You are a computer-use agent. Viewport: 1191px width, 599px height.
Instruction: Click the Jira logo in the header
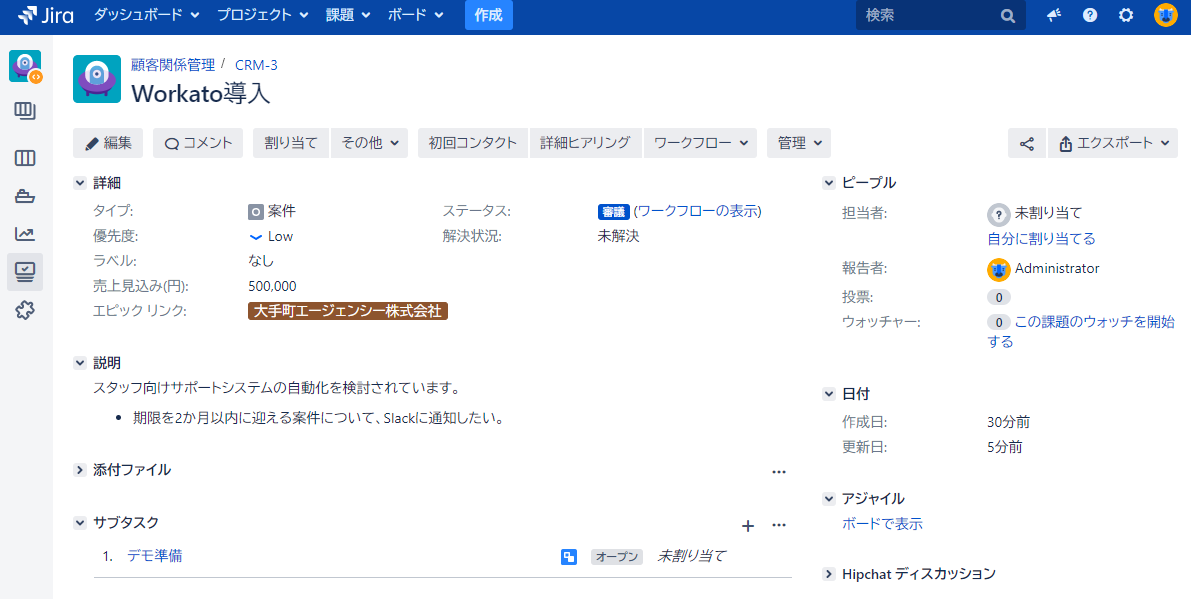pos(46,15)
